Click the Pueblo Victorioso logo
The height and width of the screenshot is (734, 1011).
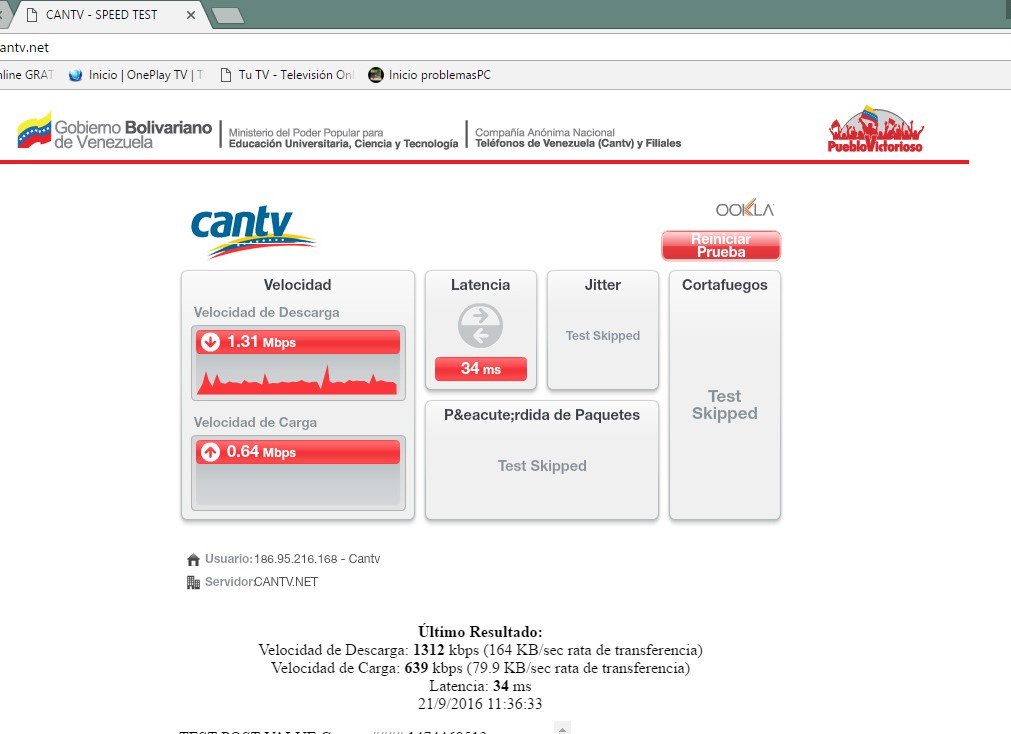pyautogui.click(x=875, y=130)
